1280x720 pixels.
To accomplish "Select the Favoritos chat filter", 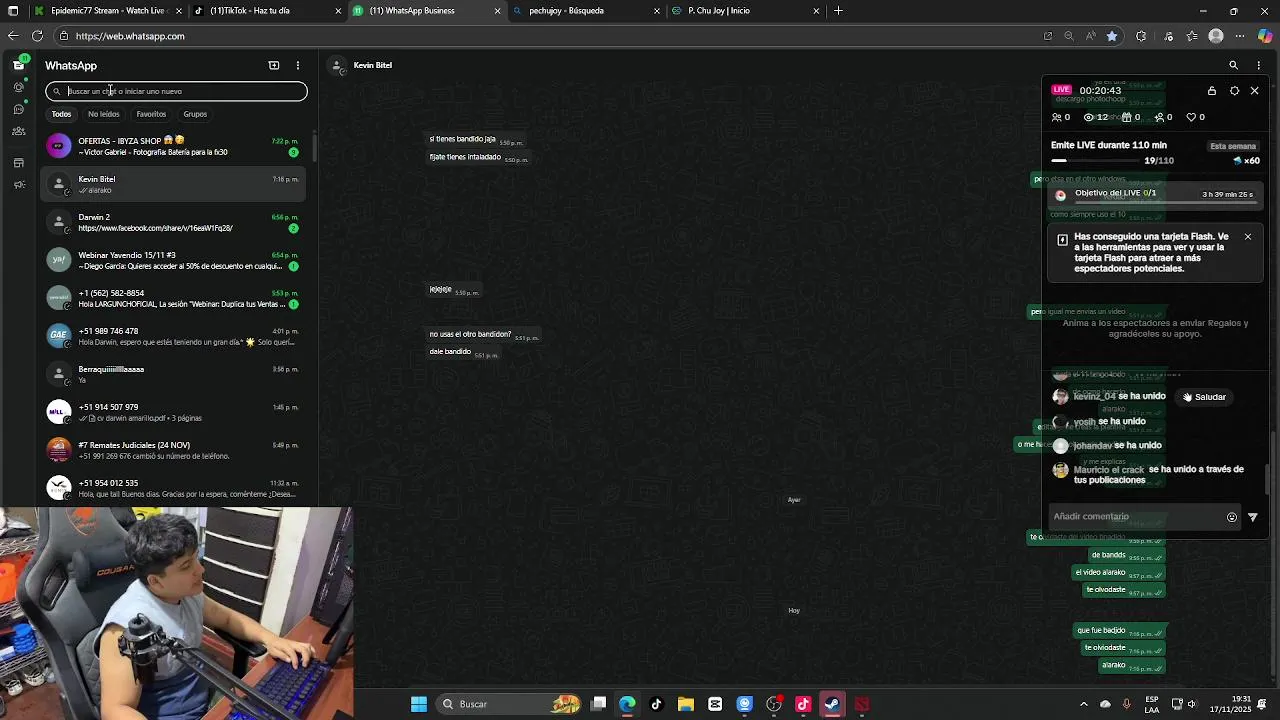I will tap(151, 114).
